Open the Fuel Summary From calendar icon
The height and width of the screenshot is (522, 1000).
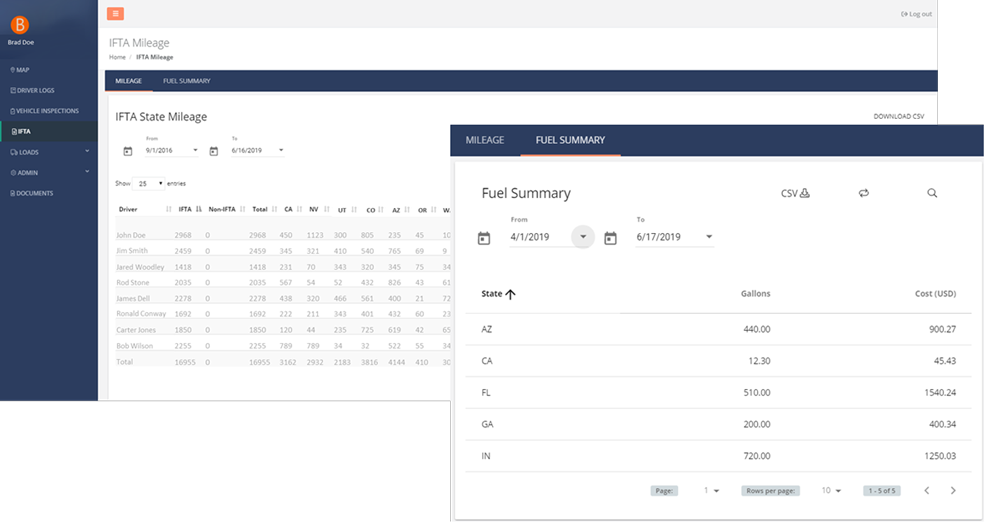click(484, 238)
